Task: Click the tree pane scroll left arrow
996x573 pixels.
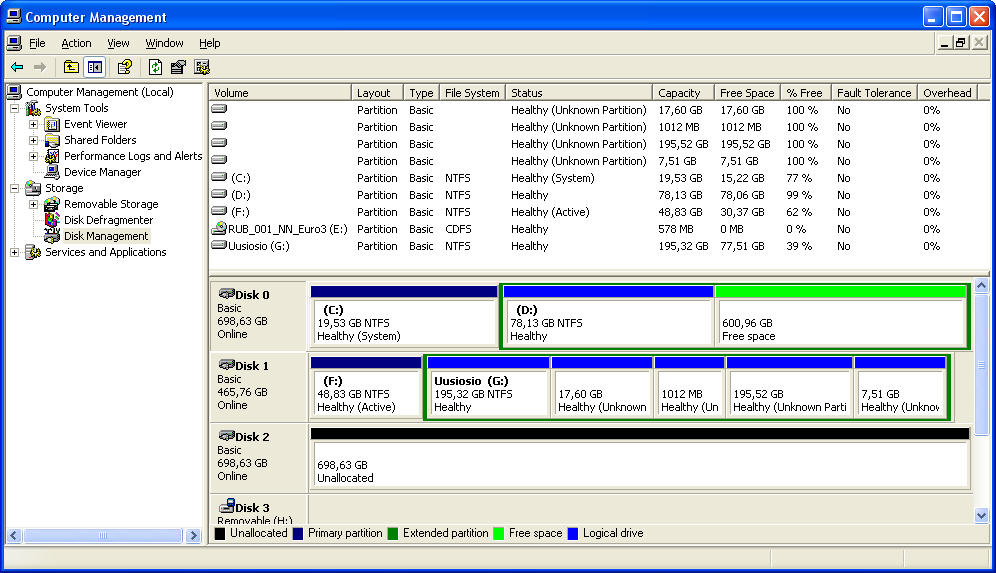Action: (x=15, y=536)
